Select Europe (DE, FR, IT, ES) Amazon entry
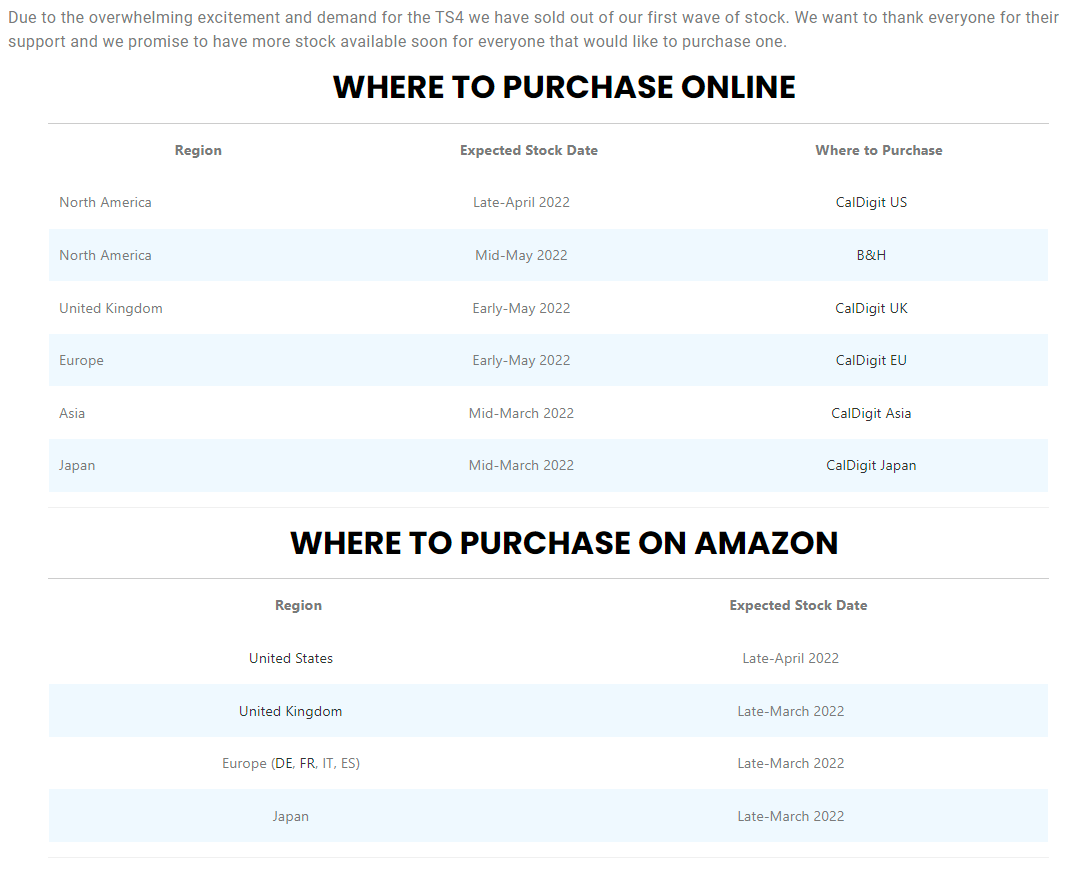Screen dimensions: 1080x872 (291, 763)
